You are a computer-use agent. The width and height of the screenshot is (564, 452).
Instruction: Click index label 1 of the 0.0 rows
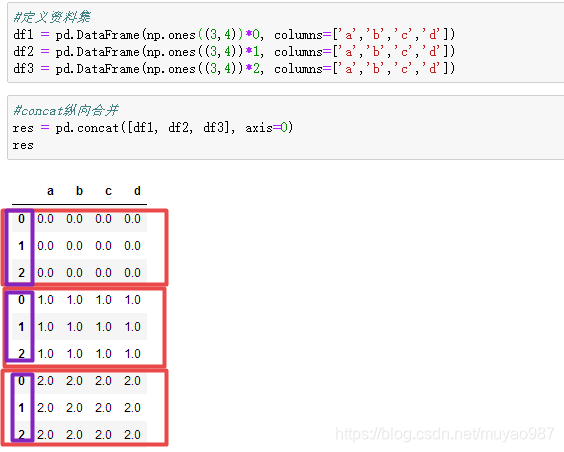point(22,246)
